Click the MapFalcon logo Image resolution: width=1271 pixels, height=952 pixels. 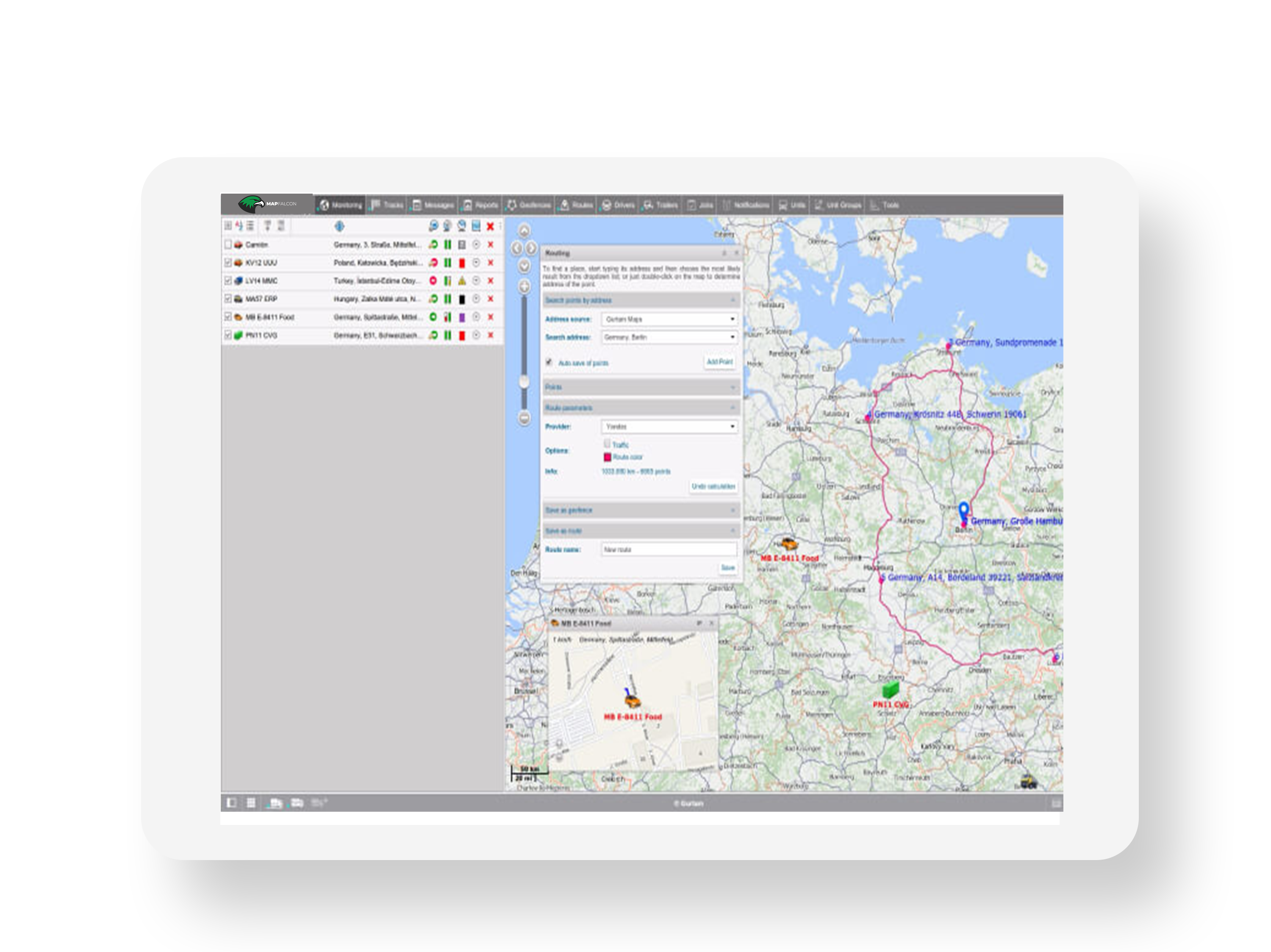268,204
